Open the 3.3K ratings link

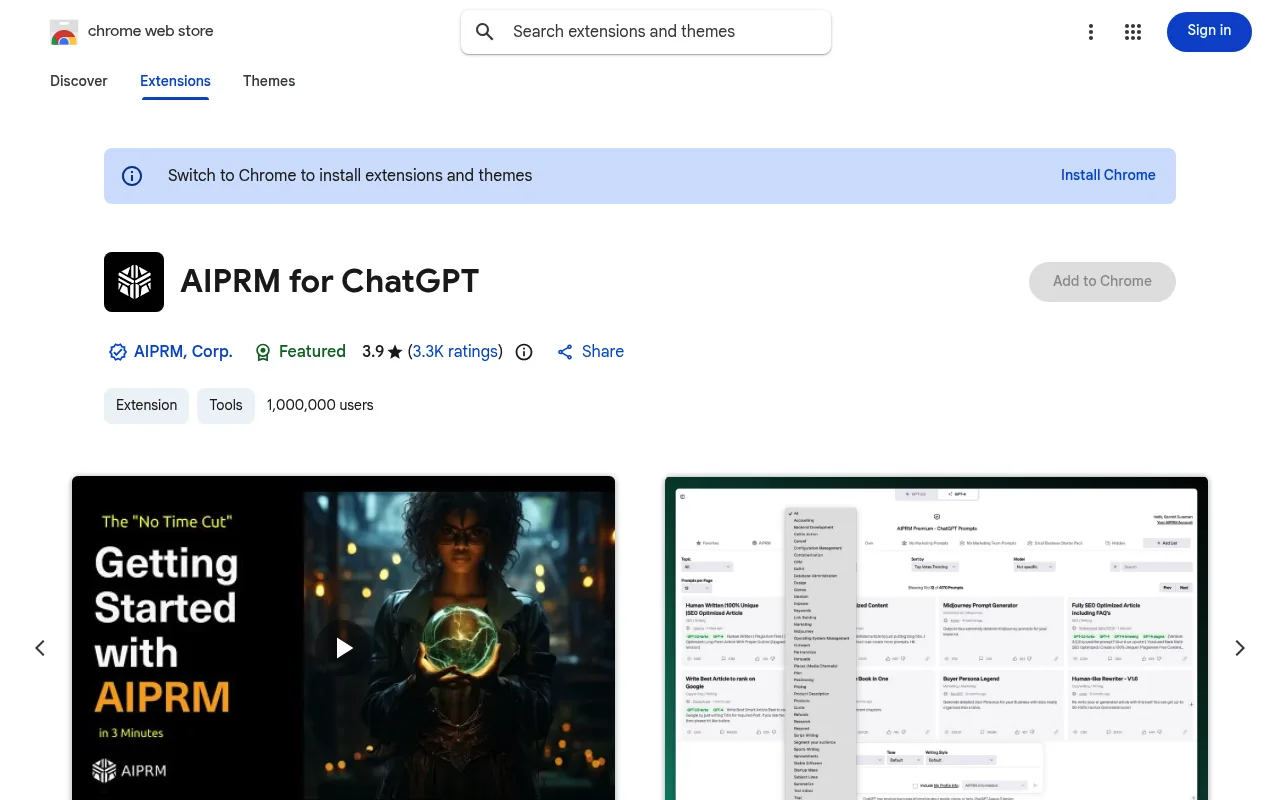456,352
